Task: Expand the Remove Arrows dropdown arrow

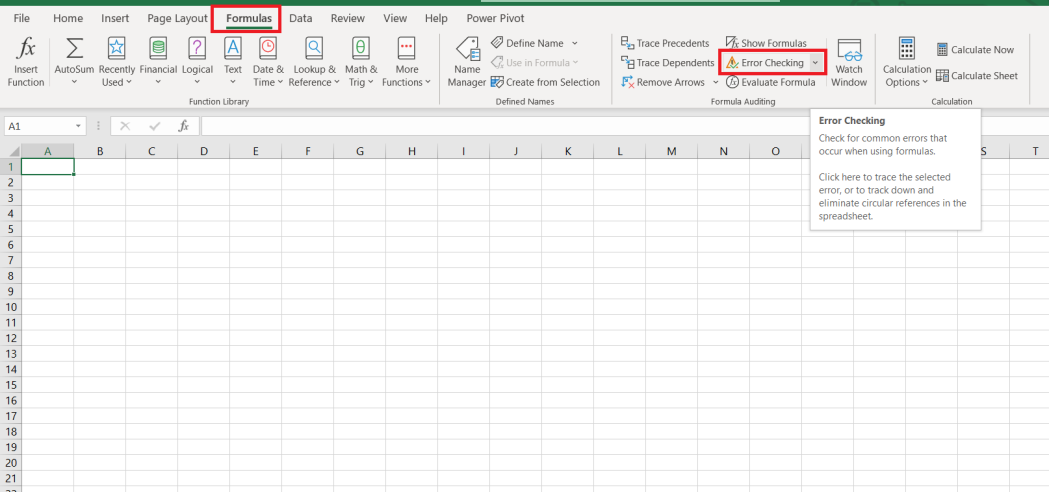Action: coord(715,82)
